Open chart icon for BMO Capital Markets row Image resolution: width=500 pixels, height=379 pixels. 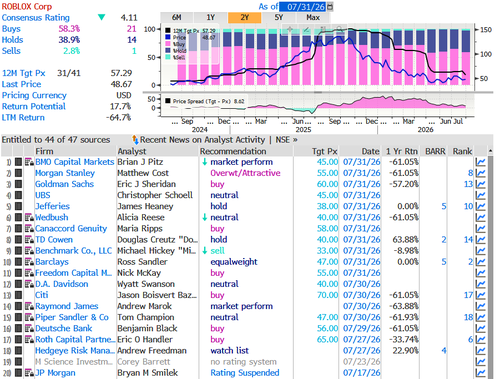480,162
